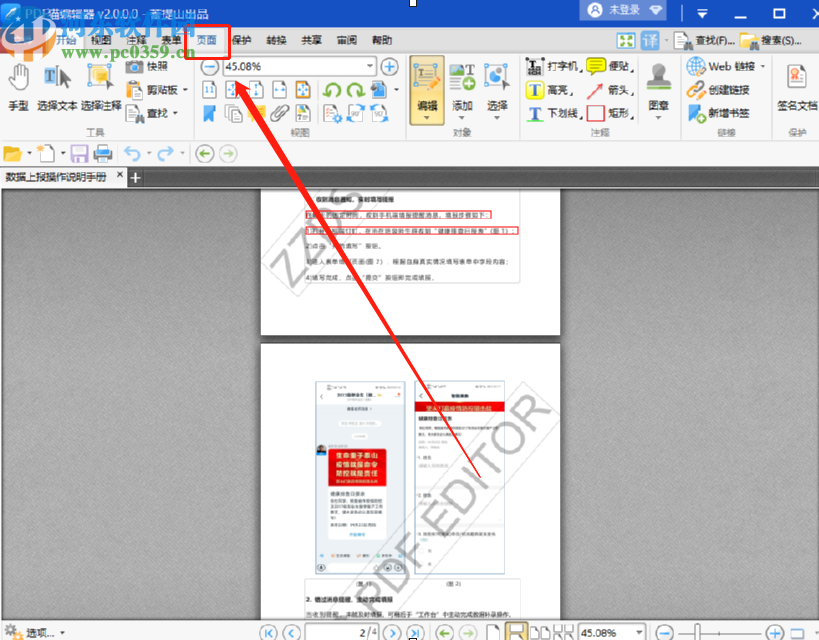
Task: Click status bar zoom out minus
Action: (664, 633)
